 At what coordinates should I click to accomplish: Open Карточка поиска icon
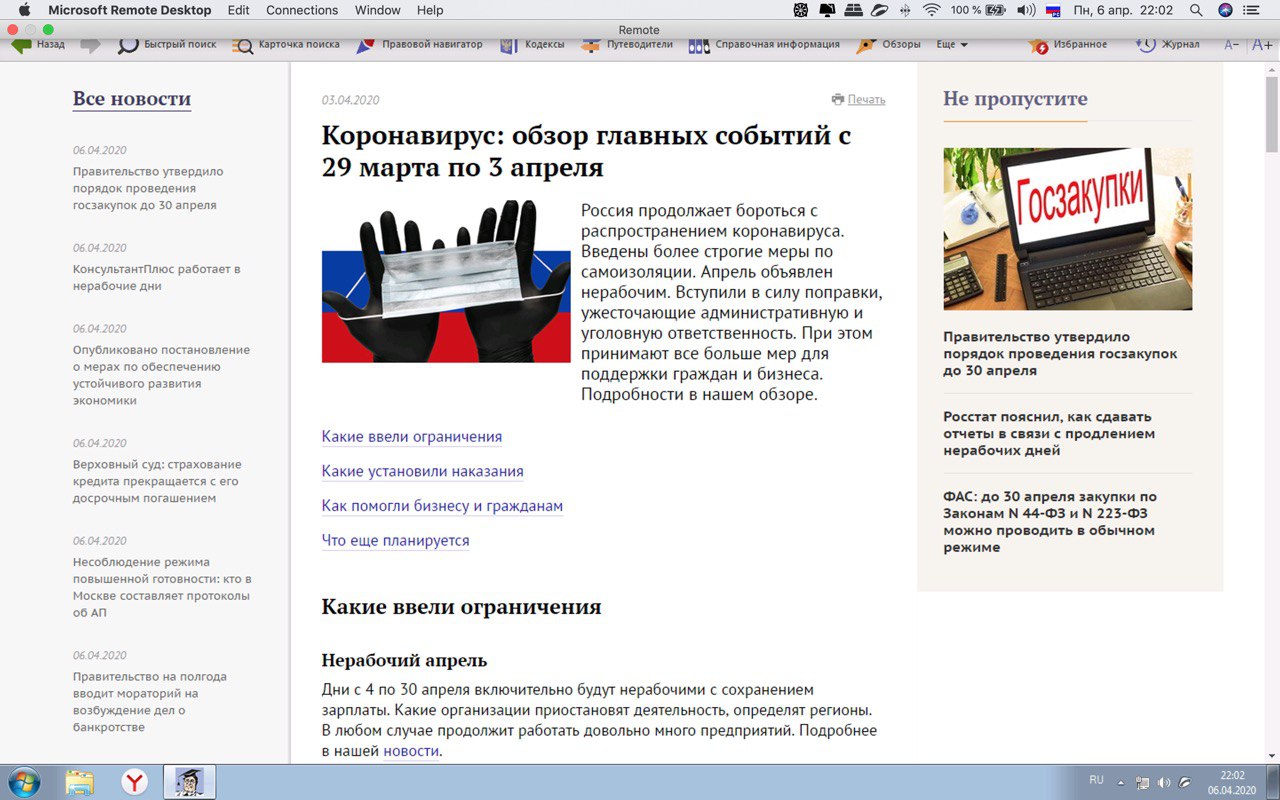(x=243, y=45)
